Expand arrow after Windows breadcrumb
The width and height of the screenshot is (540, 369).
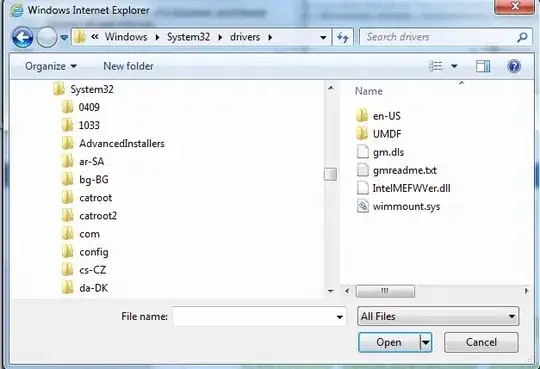coord(157,37)
